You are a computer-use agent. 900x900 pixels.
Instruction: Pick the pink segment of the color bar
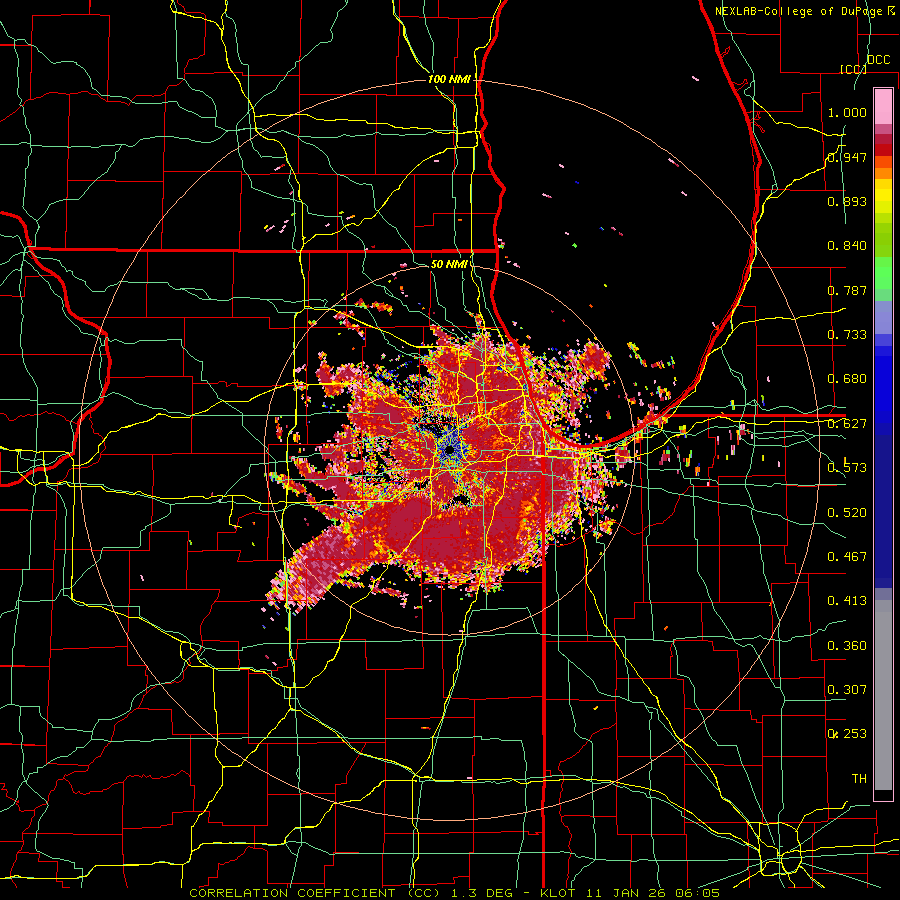pos(883,106)
